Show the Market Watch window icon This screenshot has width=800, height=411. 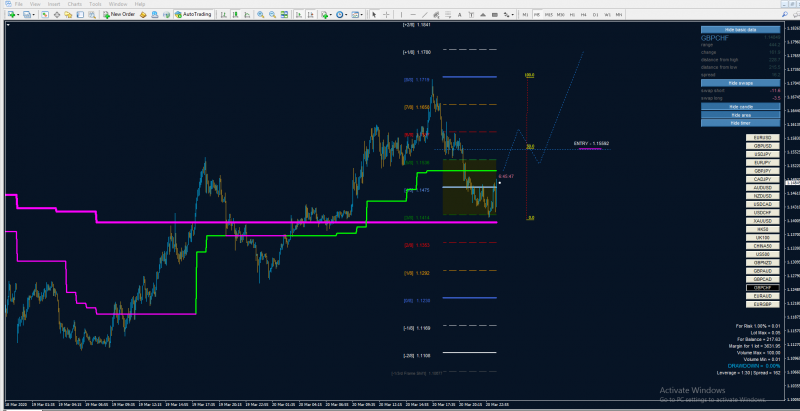point(45,15)
